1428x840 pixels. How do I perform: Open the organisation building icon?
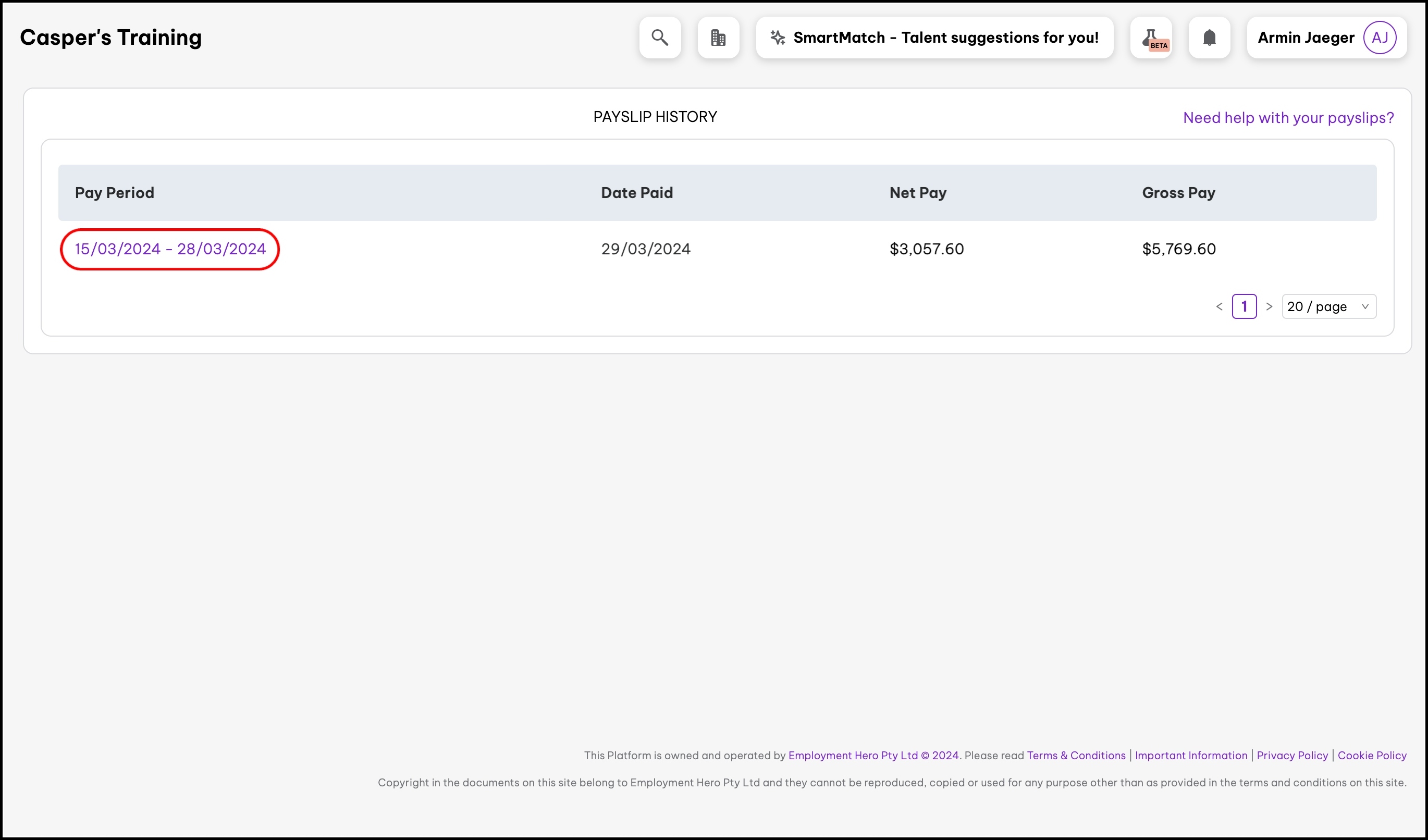point(718,38)
